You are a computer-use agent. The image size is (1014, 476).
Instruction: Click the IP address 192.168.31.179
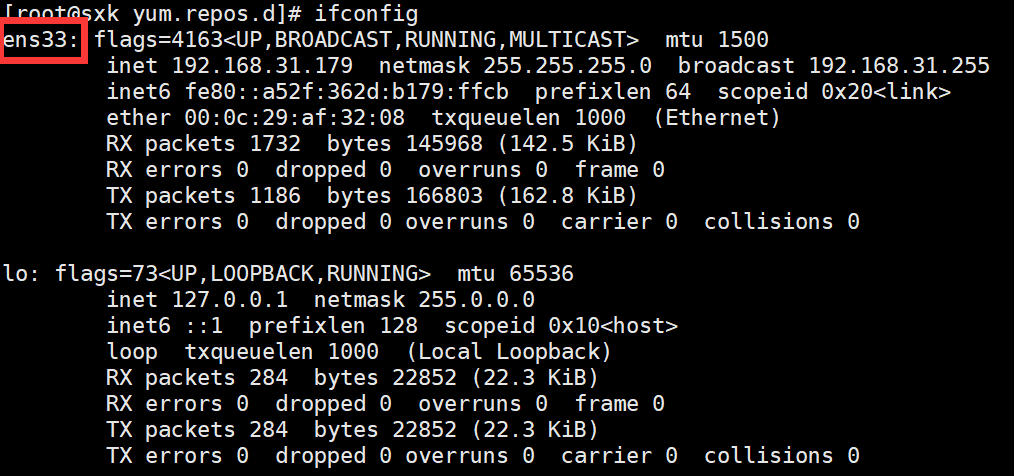(x=262, y=66)
